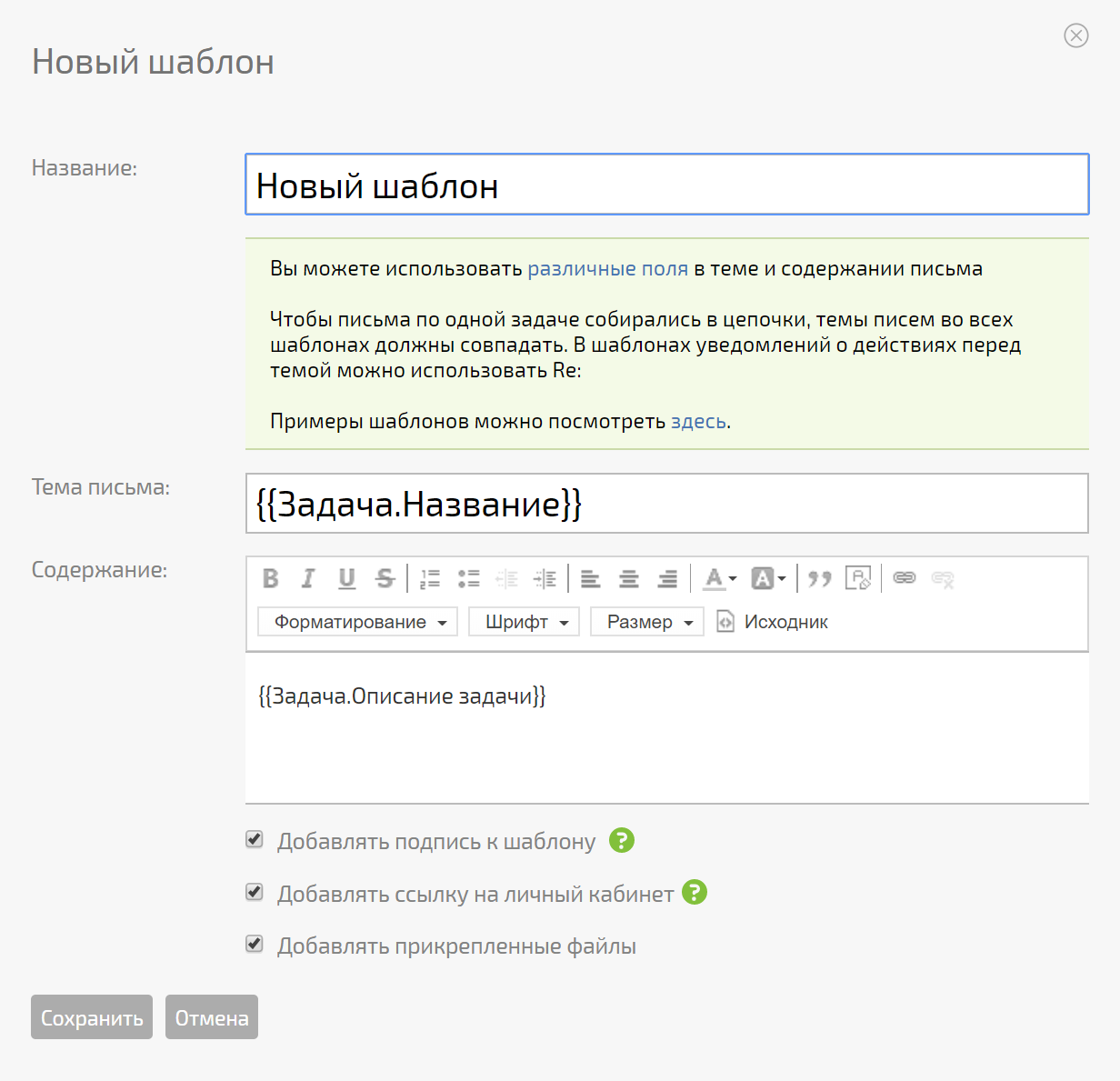The image size is (1120, 1081).
Task: Toggle bold formatting in editor toolbar
Action: 270,578
